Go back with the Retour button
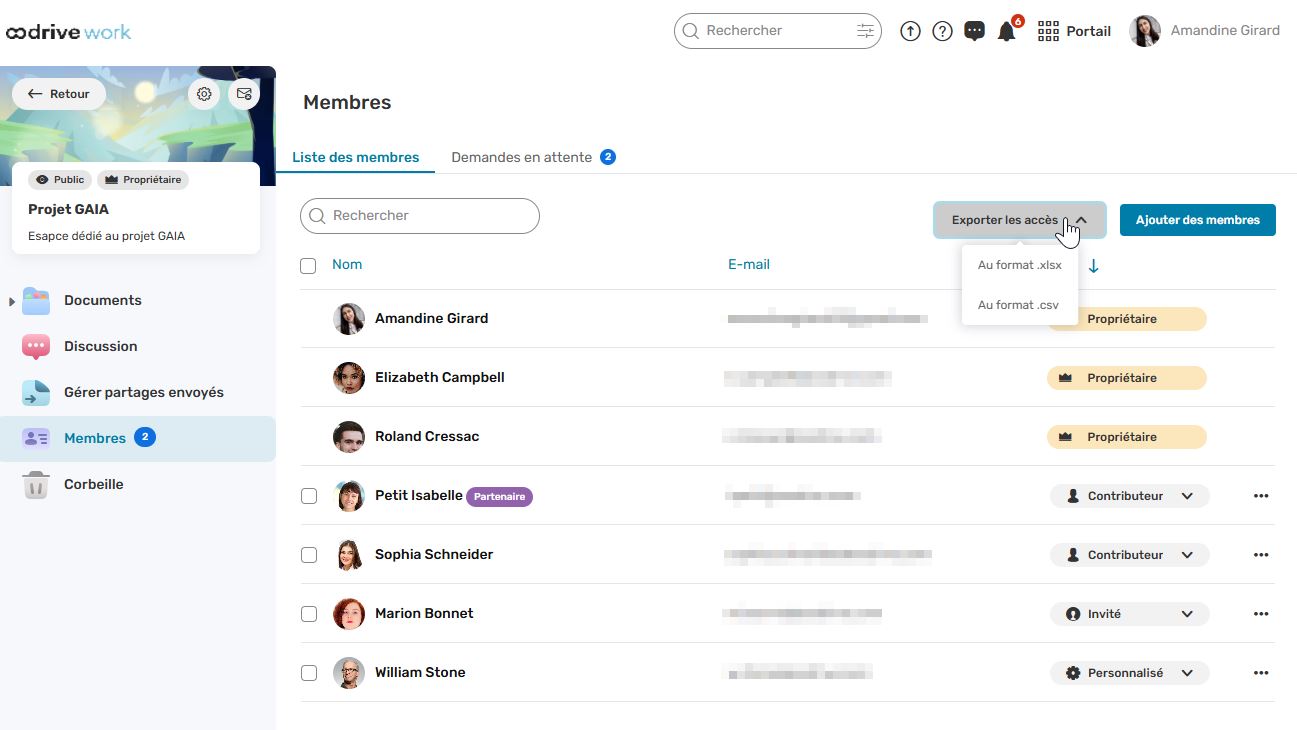The image size is (1297, 730). [59, 94]
